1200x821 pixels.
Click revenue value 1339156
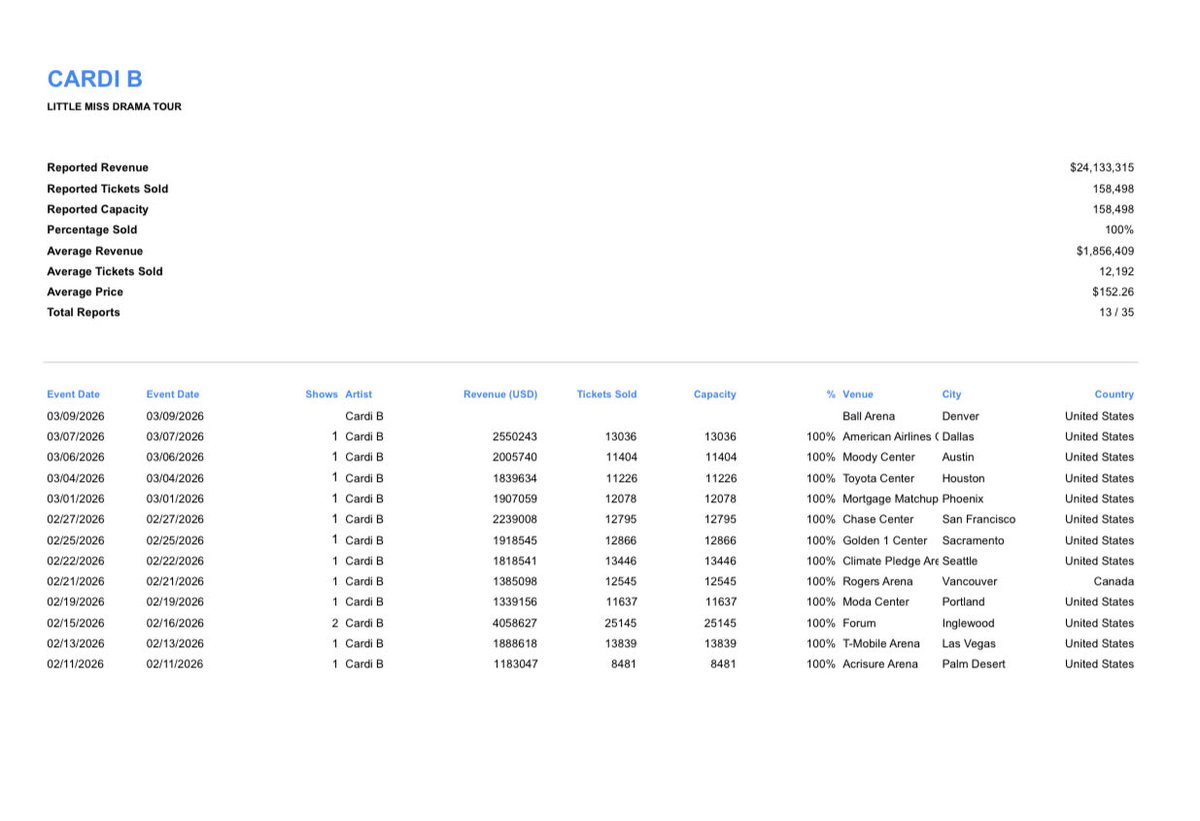click(515, 602)
